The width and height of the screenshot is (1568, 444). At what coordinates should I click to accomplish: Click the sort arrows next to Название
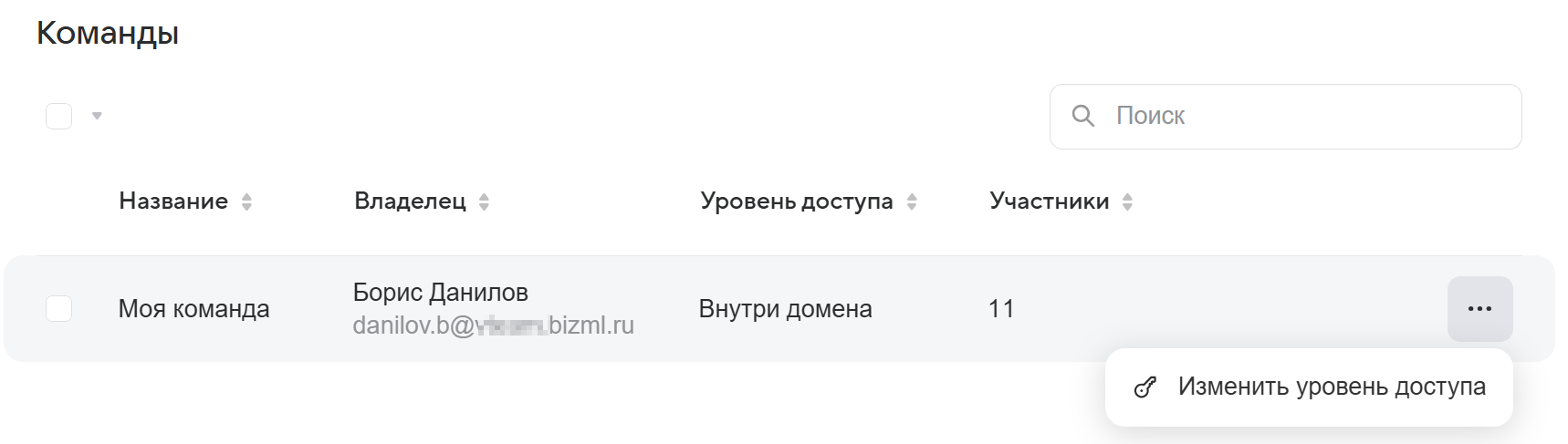pyautogui.click(x=246, y=201)
